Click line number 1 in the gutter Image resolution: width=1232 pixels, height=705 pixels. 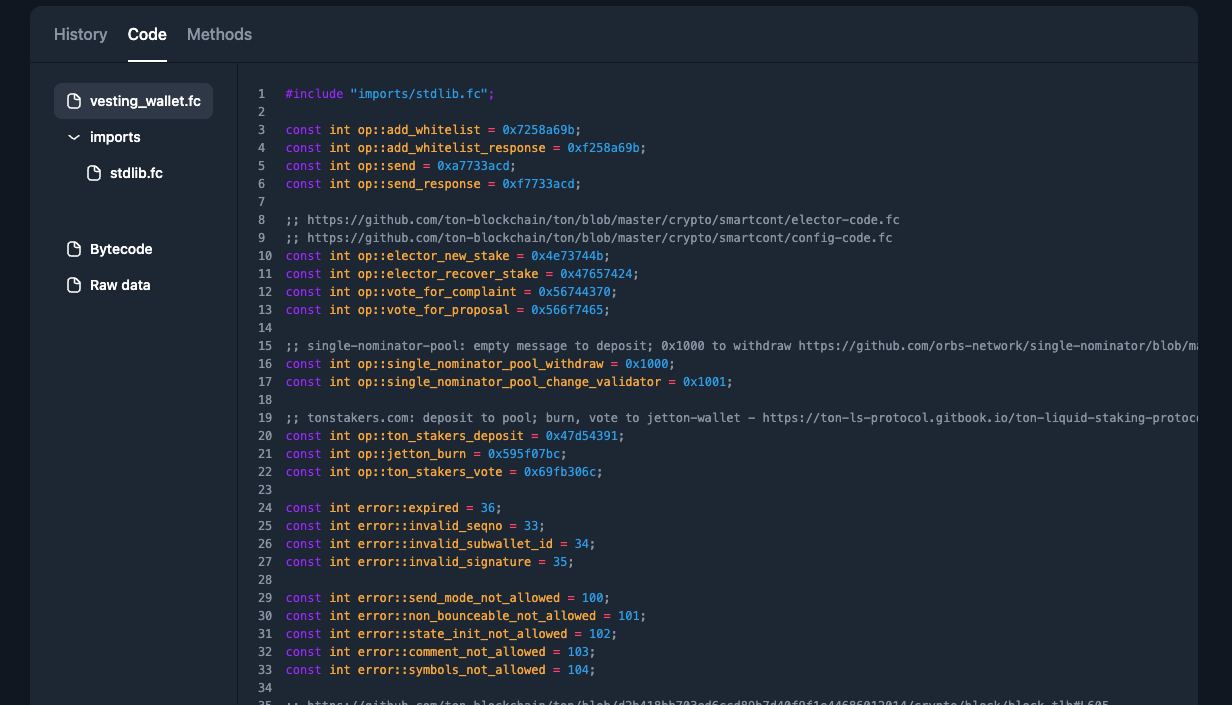pyautogui.click(x=262, y=94)
